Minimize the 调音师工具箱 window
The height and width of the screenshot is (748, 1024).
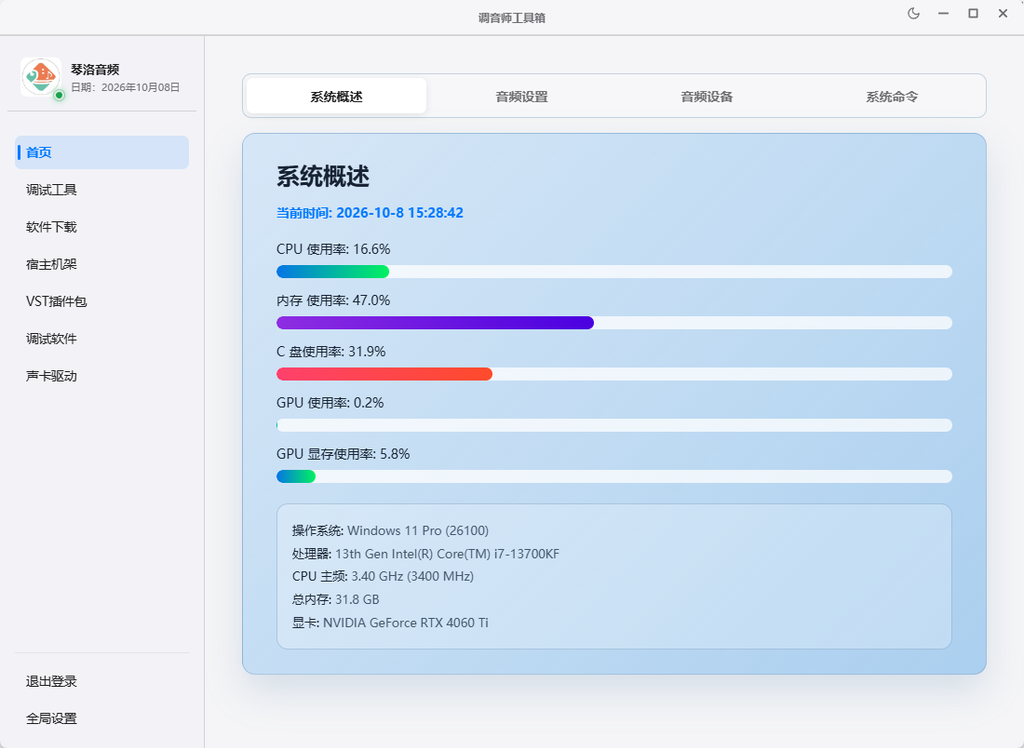tap(943, 14)
